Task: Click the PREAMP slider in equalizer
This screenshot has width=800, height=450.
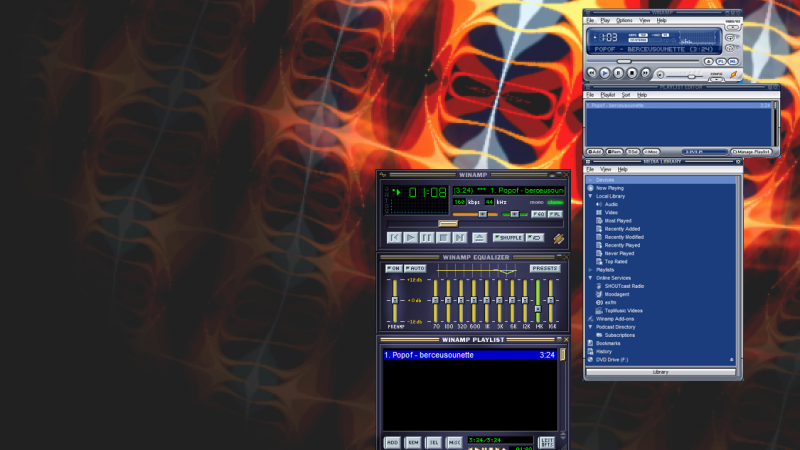Action: 395,301
